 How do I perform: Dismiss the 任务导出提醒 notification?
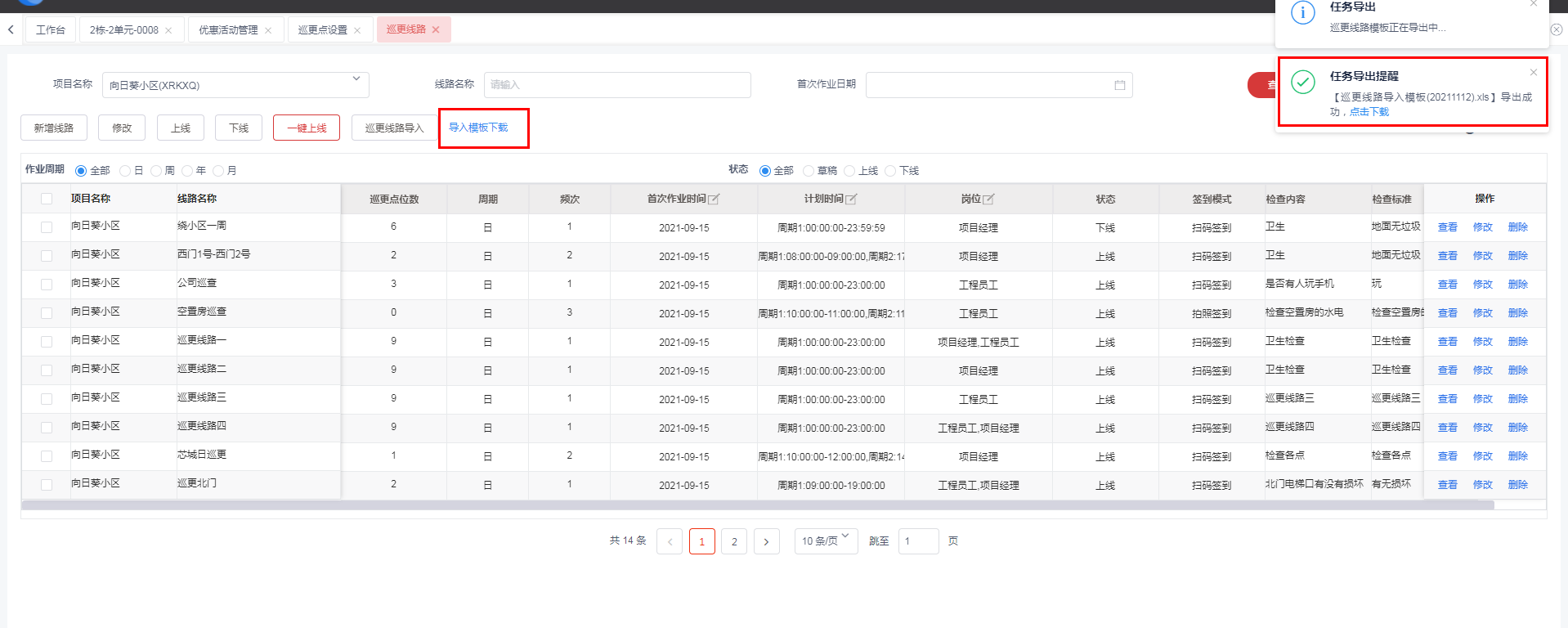tap(1534, 72)
